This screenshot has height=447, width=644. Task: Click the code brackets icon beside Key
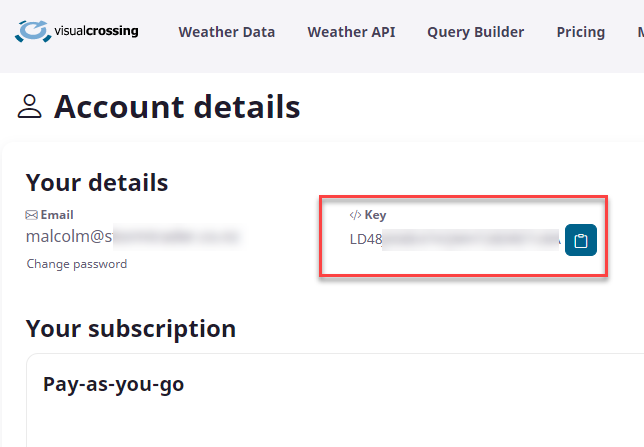tap(354, 215)
